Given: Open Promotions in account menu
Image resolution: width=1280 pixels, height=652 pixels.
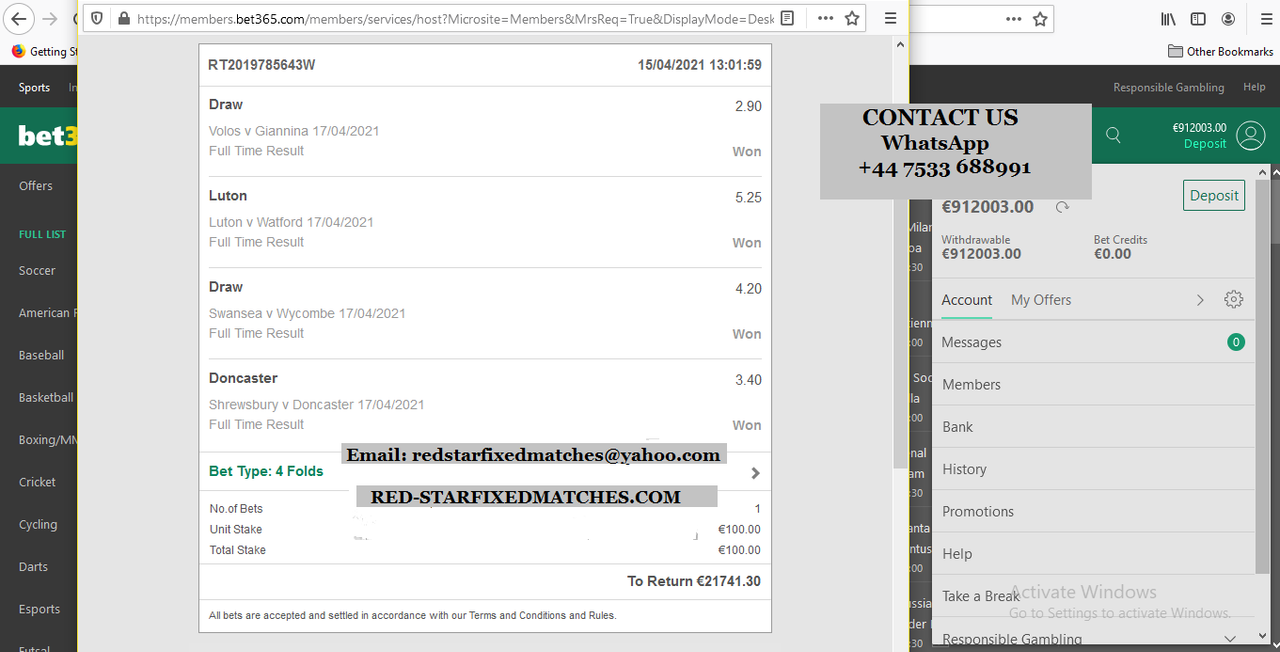Looking at the screenshot, I should (x=1093, y=511).
